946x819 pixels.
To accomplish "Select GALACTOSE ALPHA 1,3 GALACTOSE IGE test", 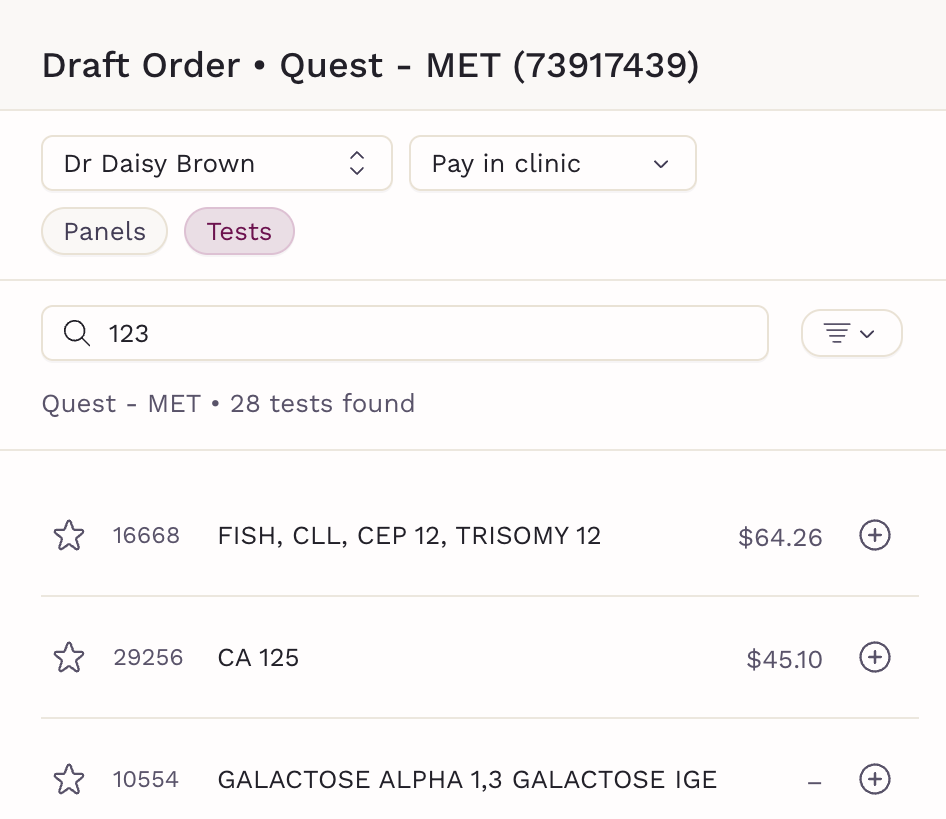I will 467,779.
